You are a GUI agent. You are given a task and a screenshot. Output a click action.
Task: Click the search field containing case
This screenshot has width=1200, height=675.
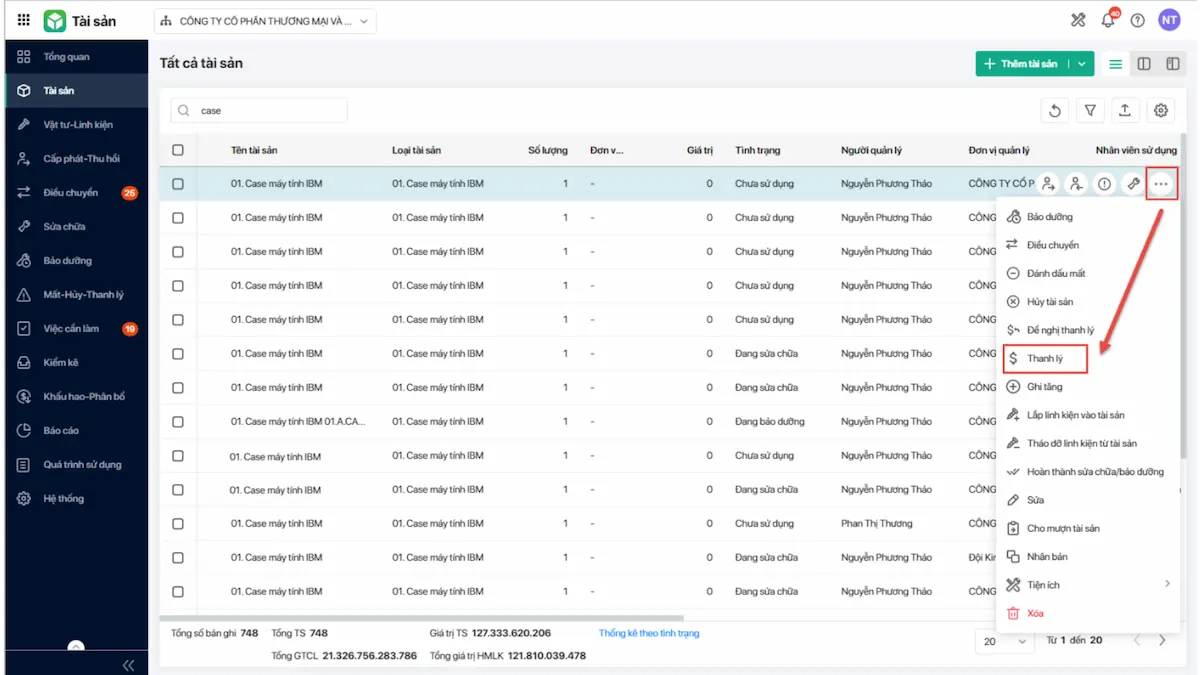(x=259, y=111)
